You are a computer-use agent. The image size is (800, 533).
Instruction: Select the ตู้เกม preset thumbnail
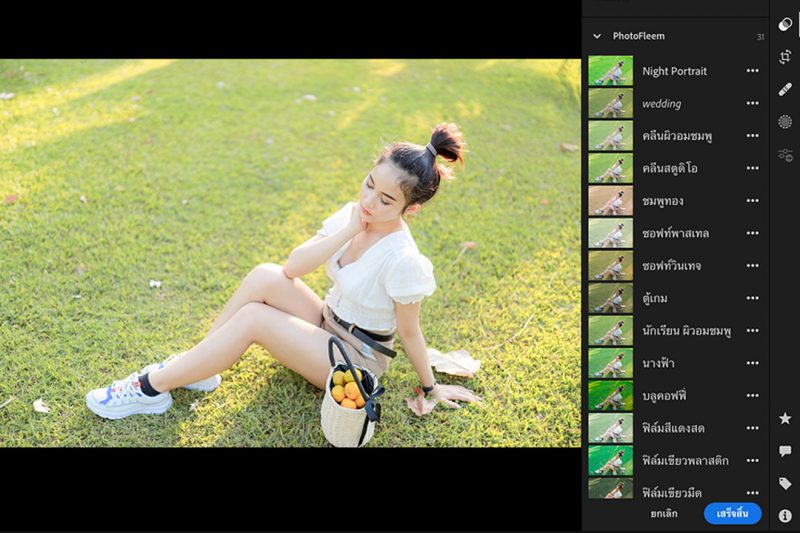click(611, 298)
